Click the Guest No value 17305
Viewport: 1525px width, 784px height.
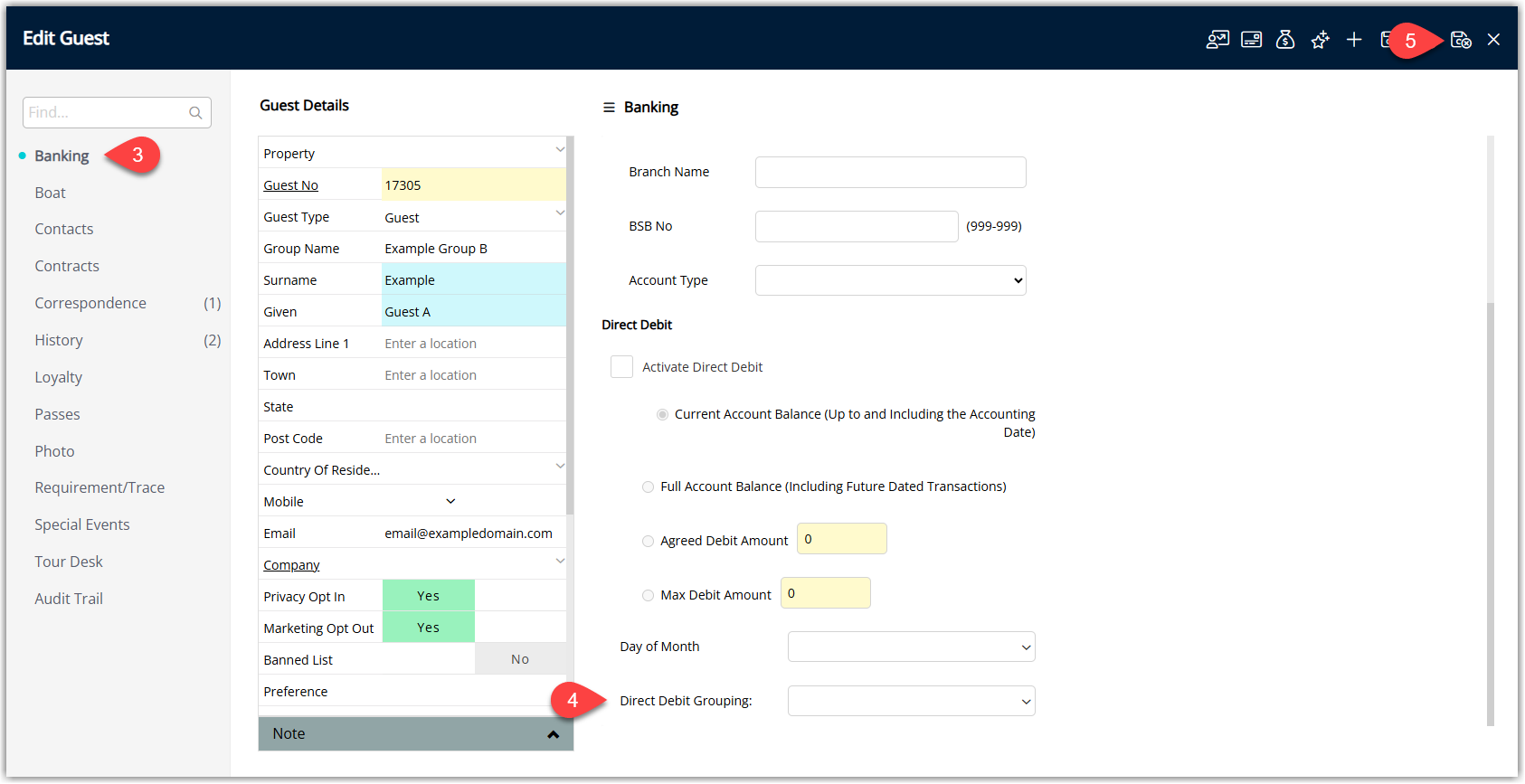pyautogui.click(x=474, y=184)
